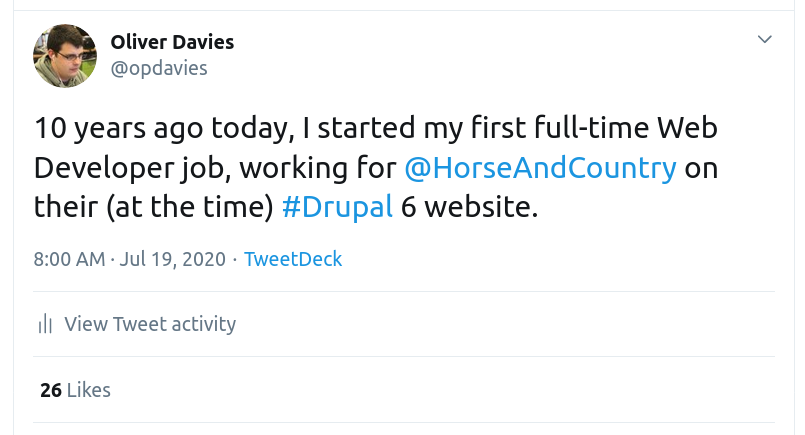Click the @opdavies handle
This screenshot has width=805, height=435.
(x=158, y=68)
